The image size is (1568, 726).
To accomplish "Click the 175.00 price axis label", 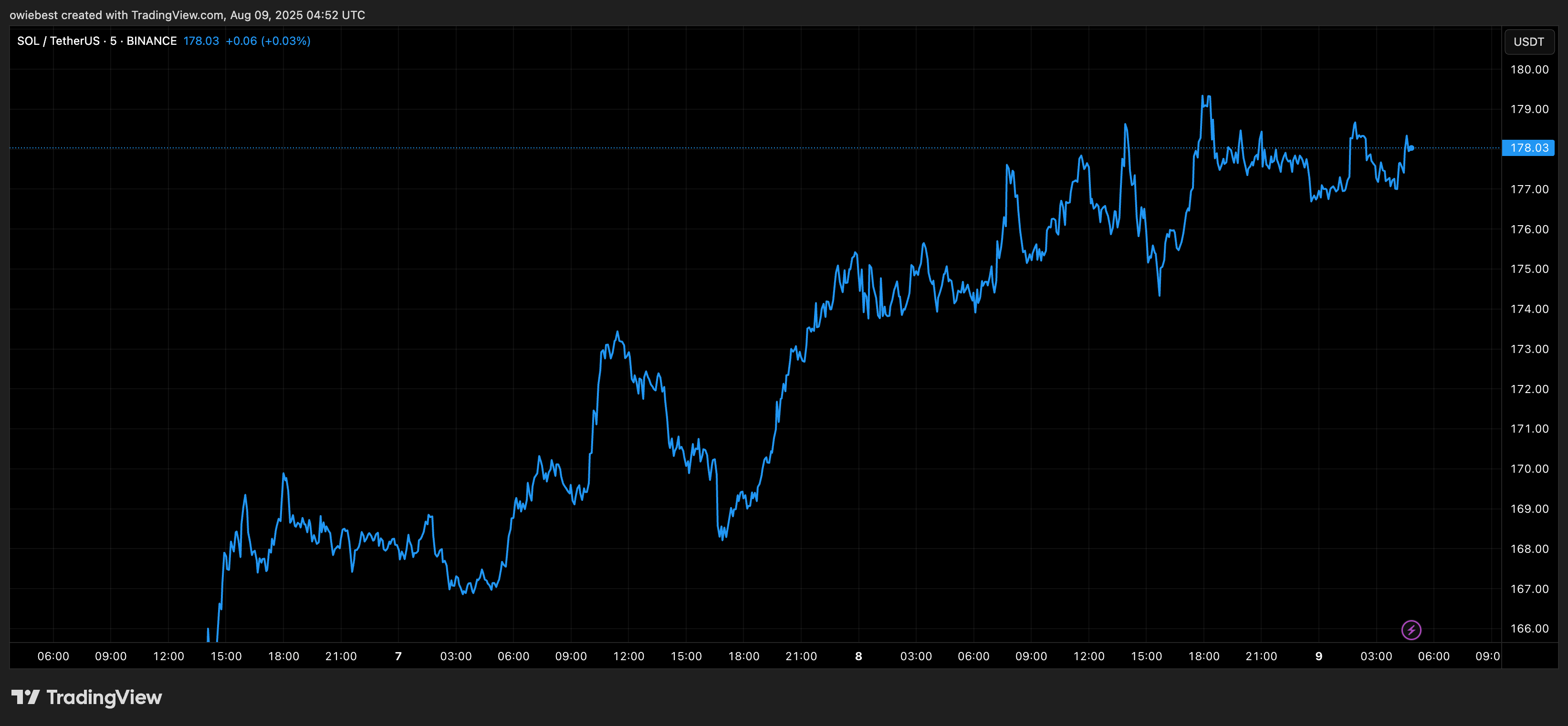I will tap(1529, 269).
